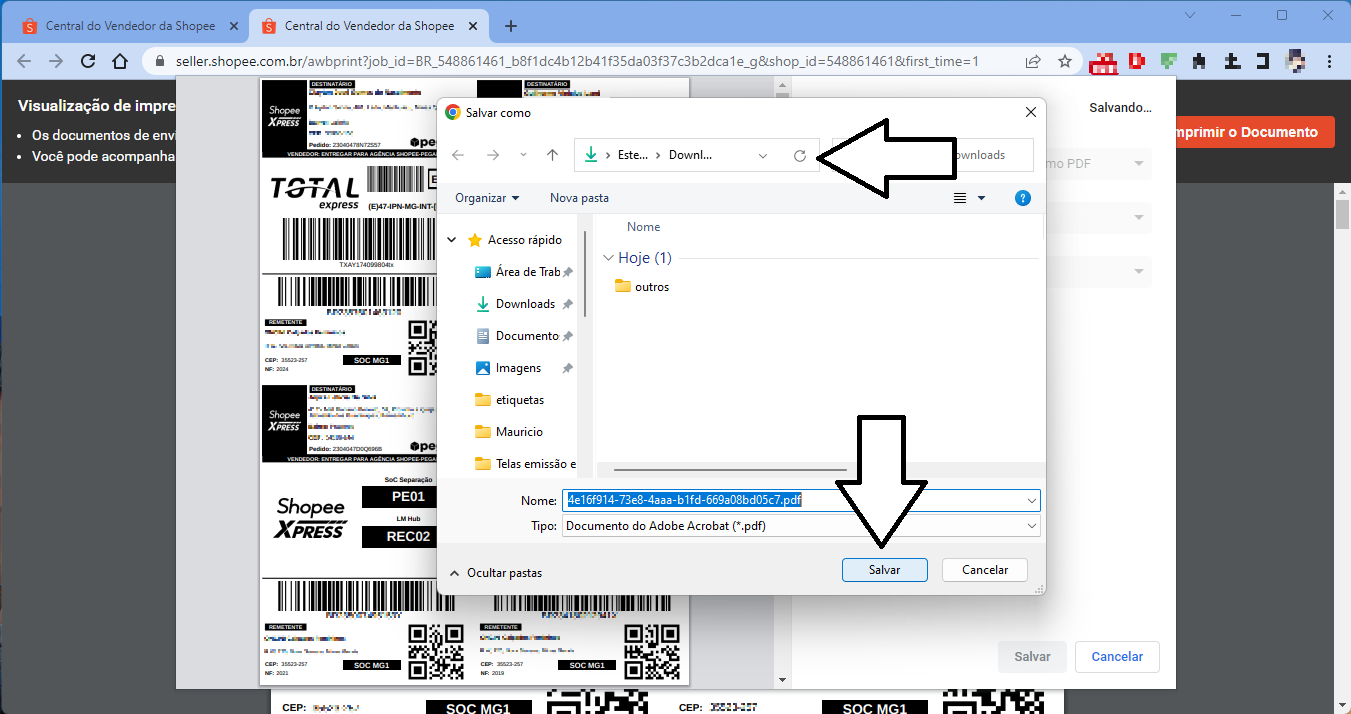Click Cancelar in the Salvar como dialog
This screenshot has width=1351, height=714.
coord(985,570)
